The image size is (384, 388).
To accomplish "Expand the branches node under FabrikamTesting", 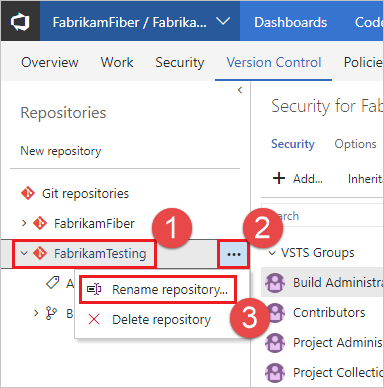I will coord(36,313).
